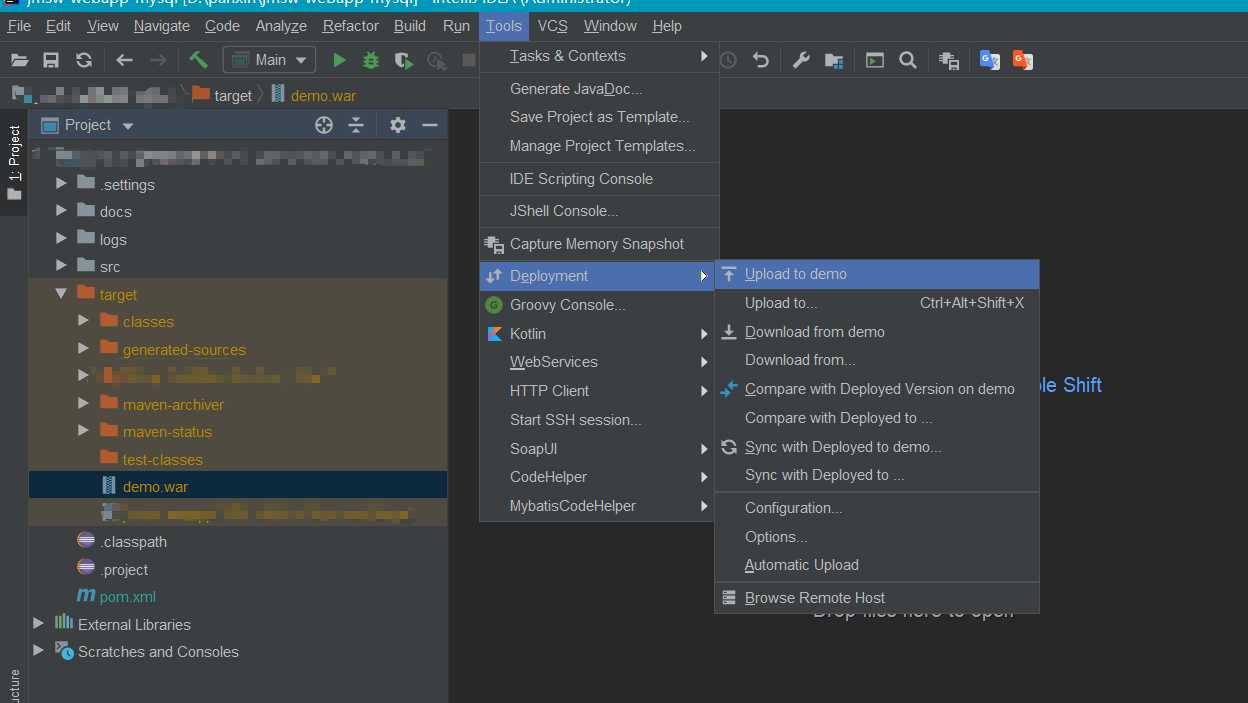The image size is (1248, 703).
Task: Click the device file transfer toolbar icon
Action: [949, 60]
